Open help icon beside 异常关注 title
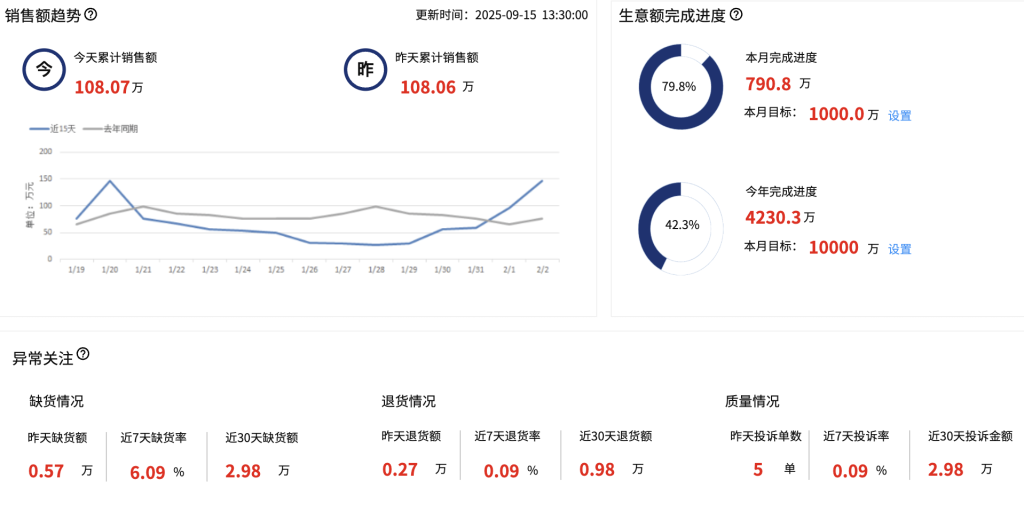The width and height of the screenshot is (1024, 519). coord(83,354)
